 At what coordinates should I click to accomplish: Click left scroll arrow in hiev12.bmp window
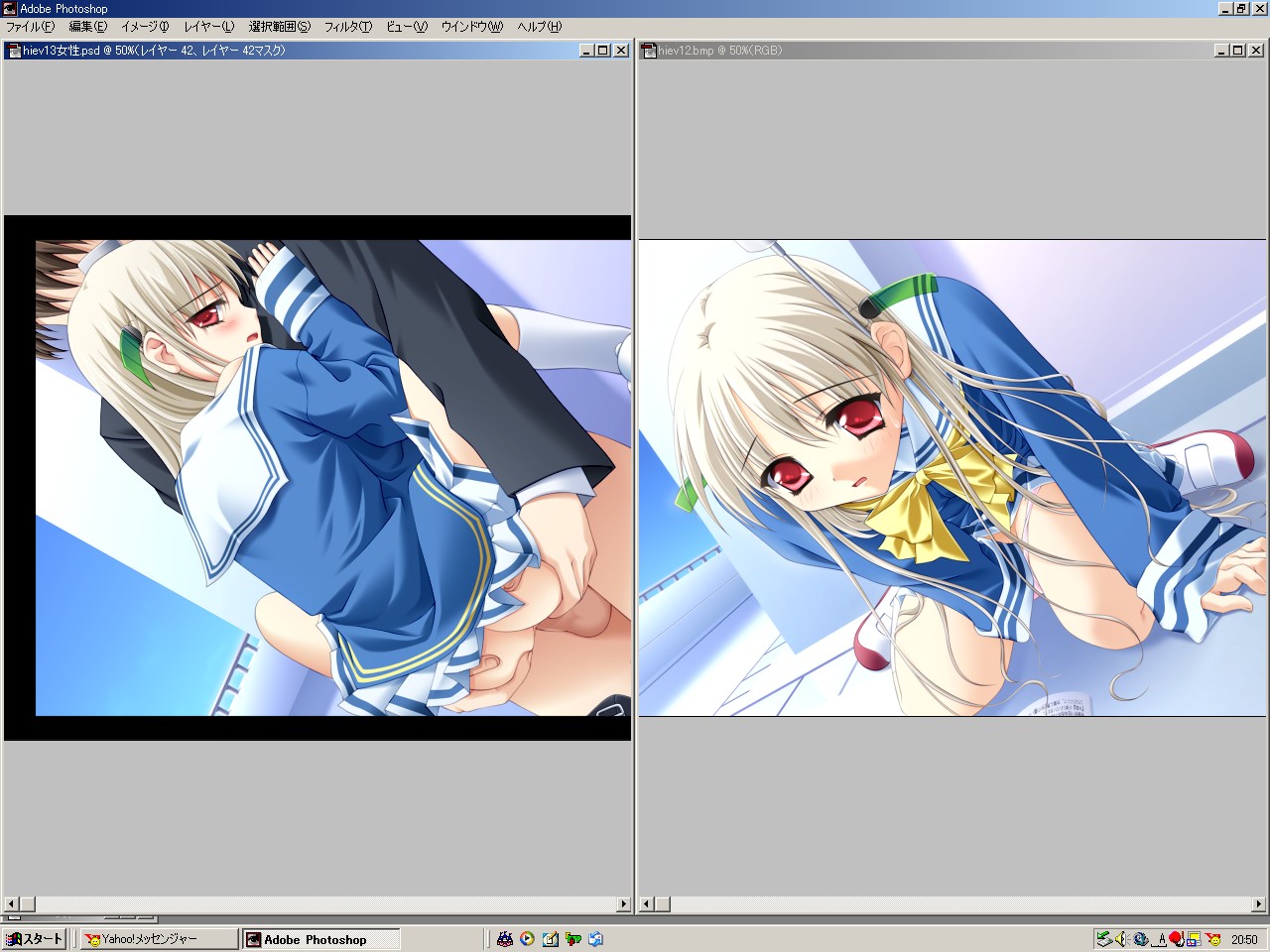tap(647, 904)
